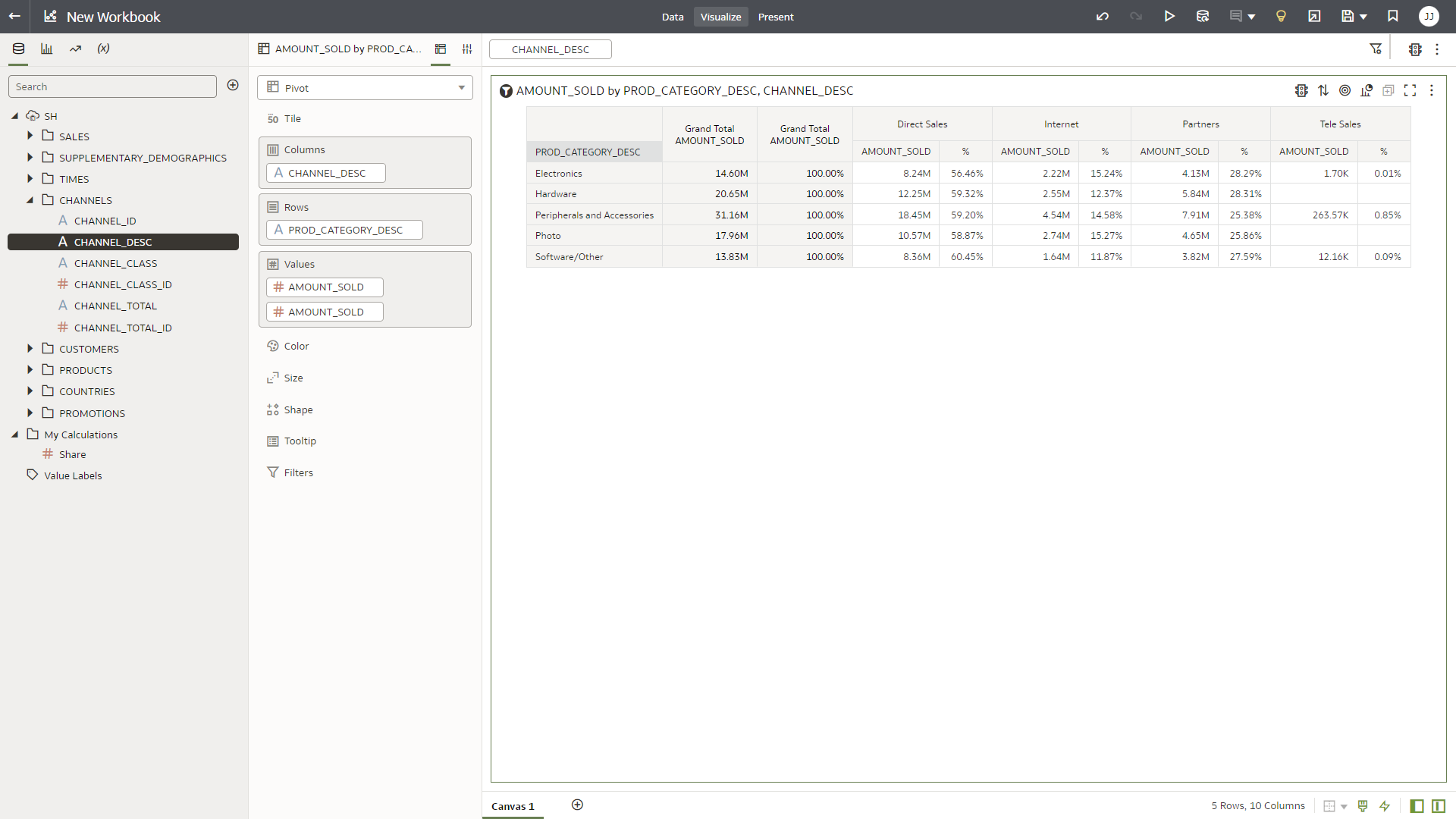Switch to the Data tab
This screenshot has height=819, width=1456.
672,17
